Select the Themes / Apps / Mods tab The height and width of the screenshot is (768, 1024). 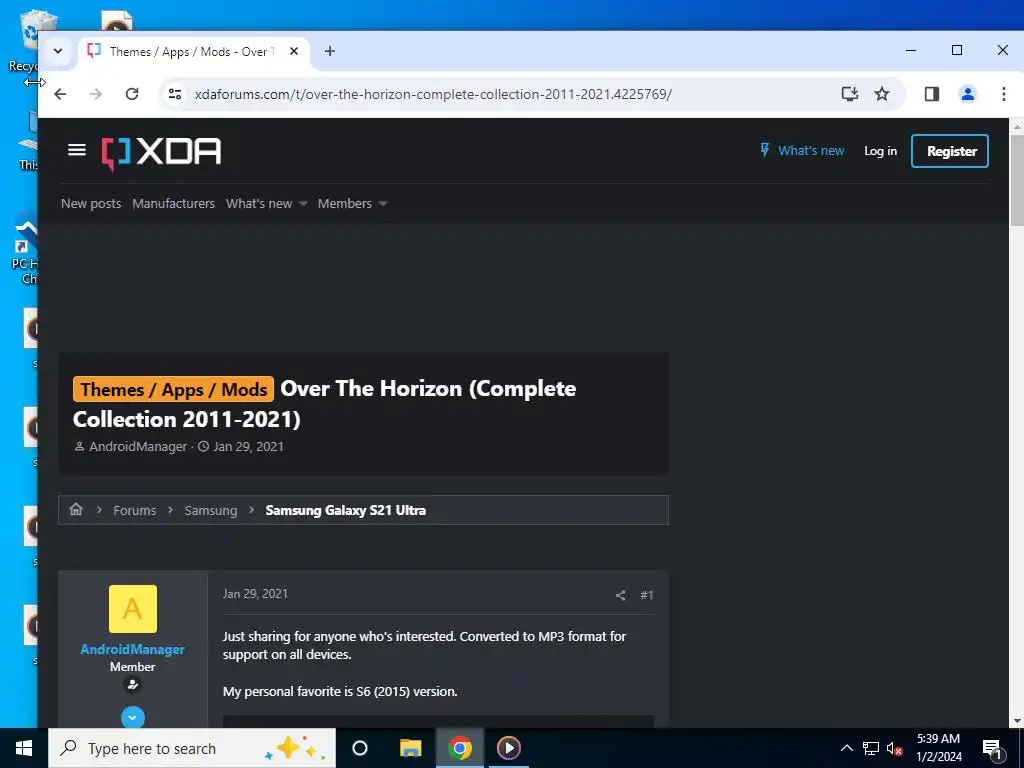(194, 52)
